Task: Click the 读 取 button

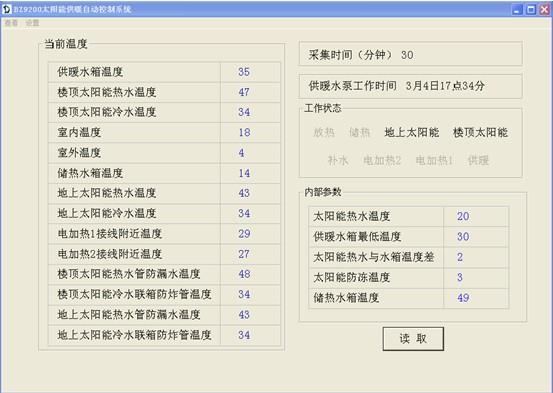Action: (413, 339)
